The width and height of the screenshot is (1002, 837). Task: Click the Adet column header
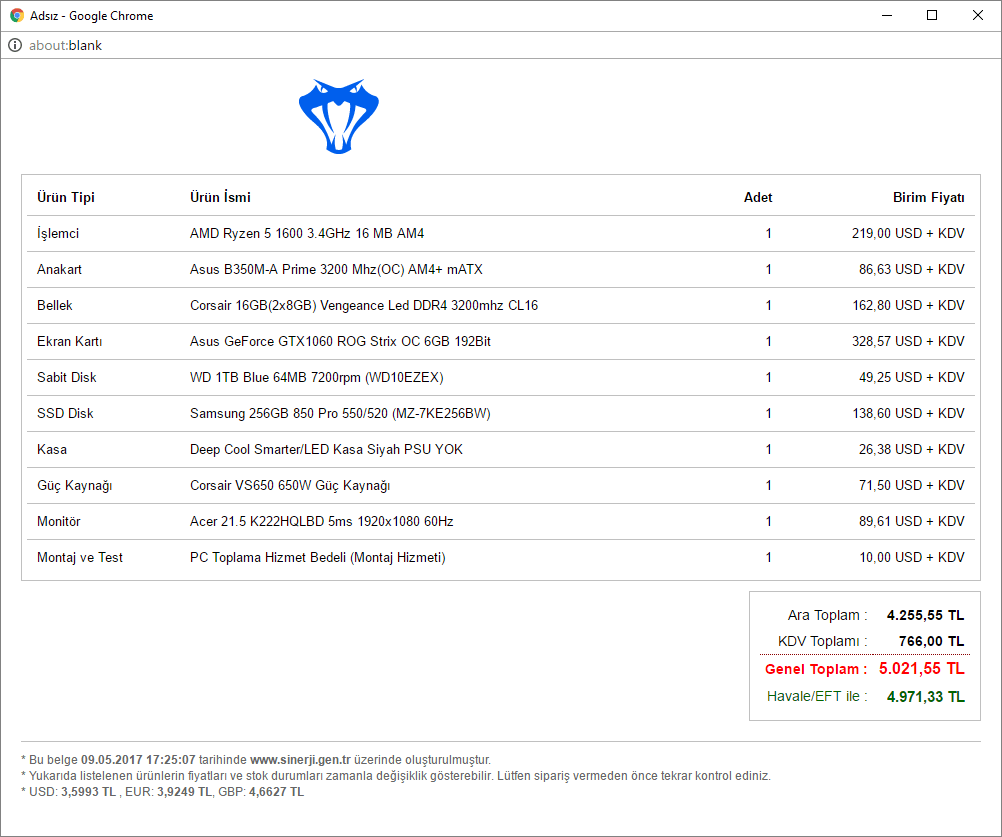click(758, 197)
